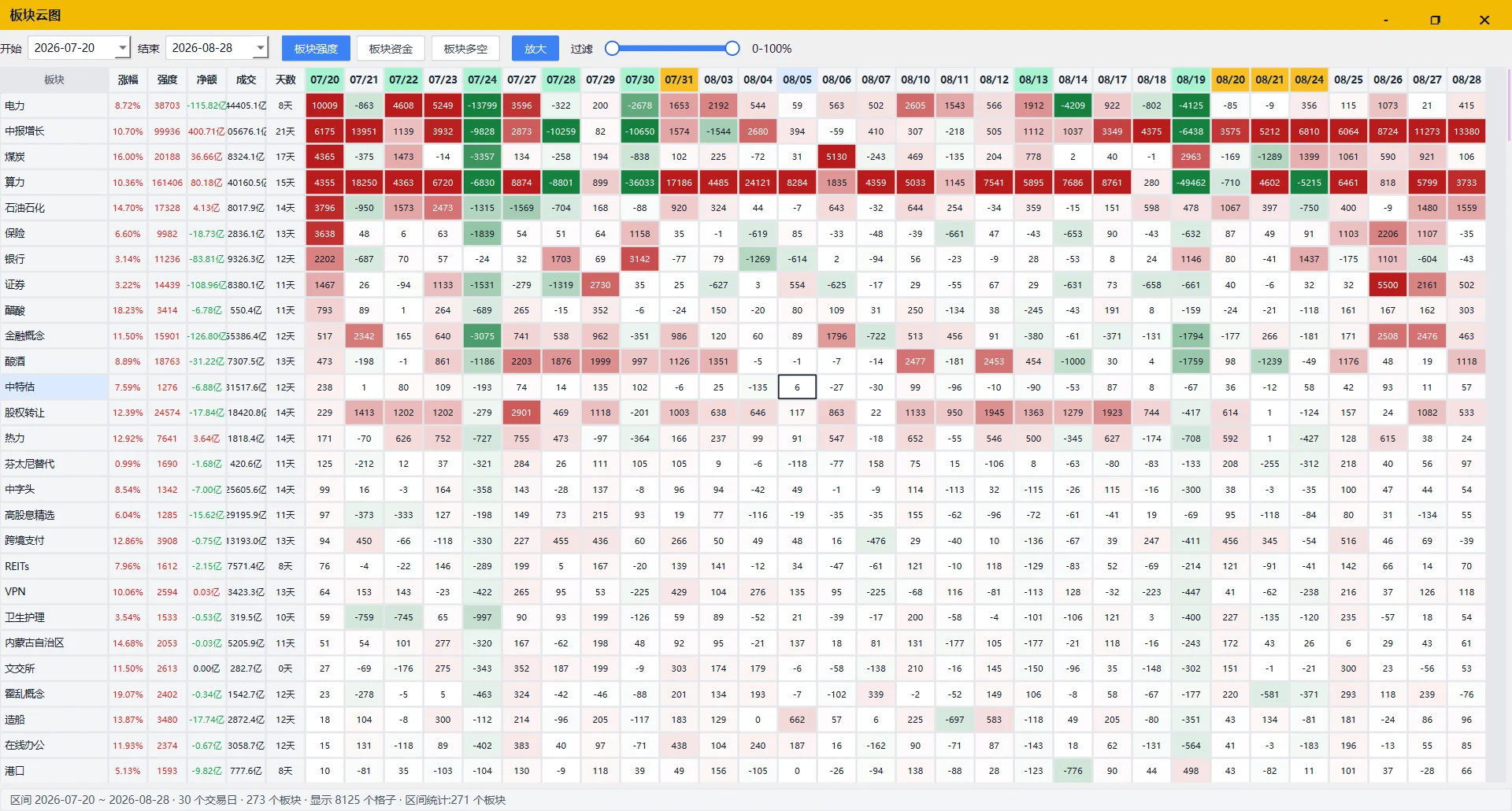
Task: Close the 板块云图 window
Action: point(1484,20)
